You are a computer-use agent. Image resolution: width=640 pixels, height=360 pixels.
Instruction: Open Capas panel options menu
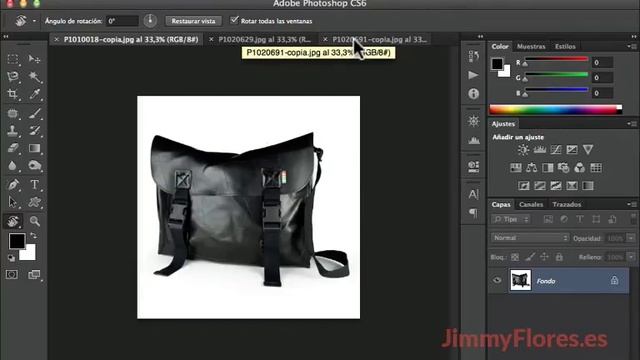[631, 204]
